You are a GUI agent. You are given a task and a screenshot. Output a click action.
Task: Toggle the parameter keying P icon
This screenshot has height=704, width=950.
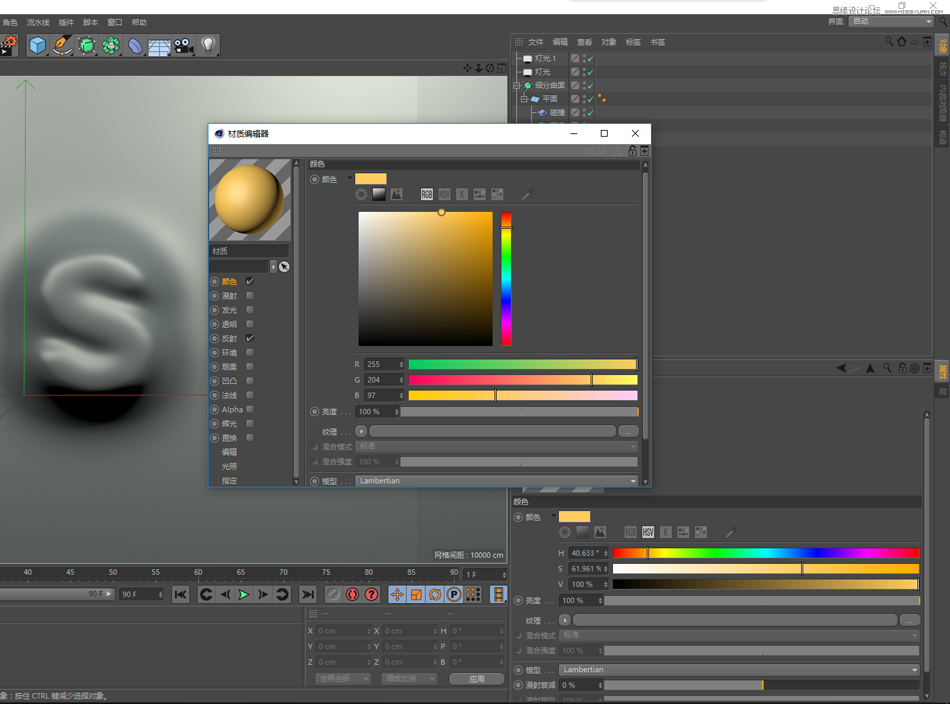point(454,594)
